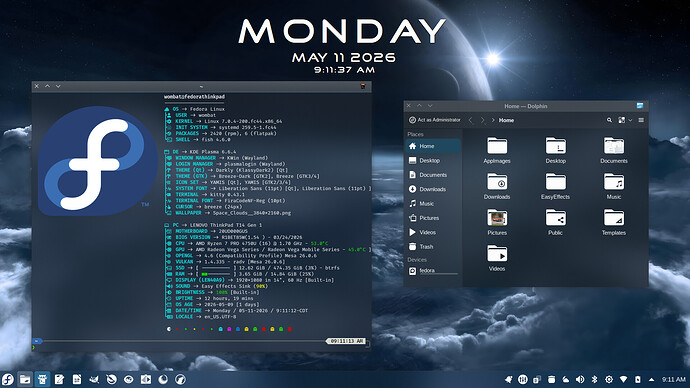Viewport: 690px width, 388px height.
Task: Click Act as Administrator in Dolphin
Action: pyautogui.click(x=434, y=120)
